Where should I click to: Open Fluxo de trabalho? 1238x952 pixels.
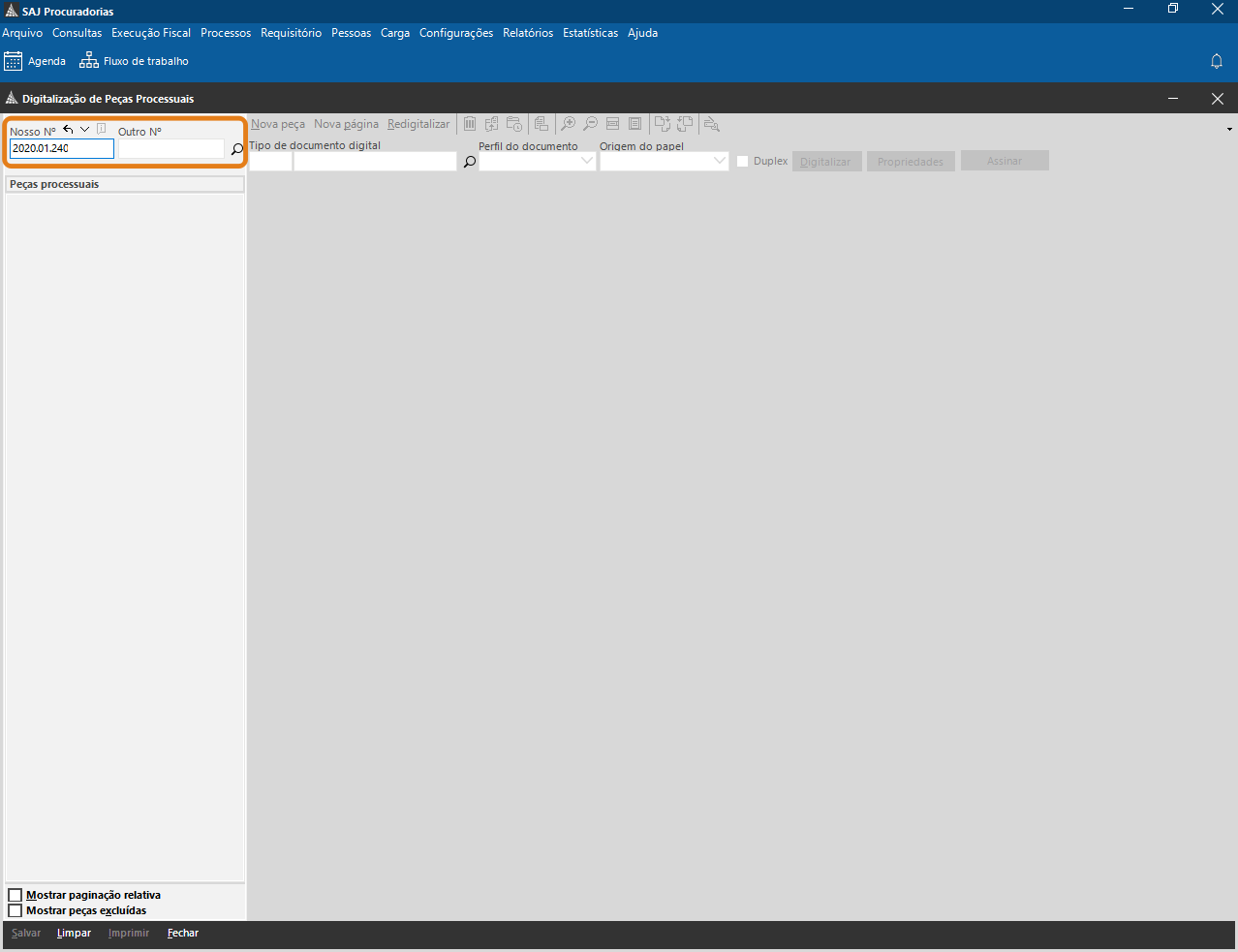click(134, 61)
